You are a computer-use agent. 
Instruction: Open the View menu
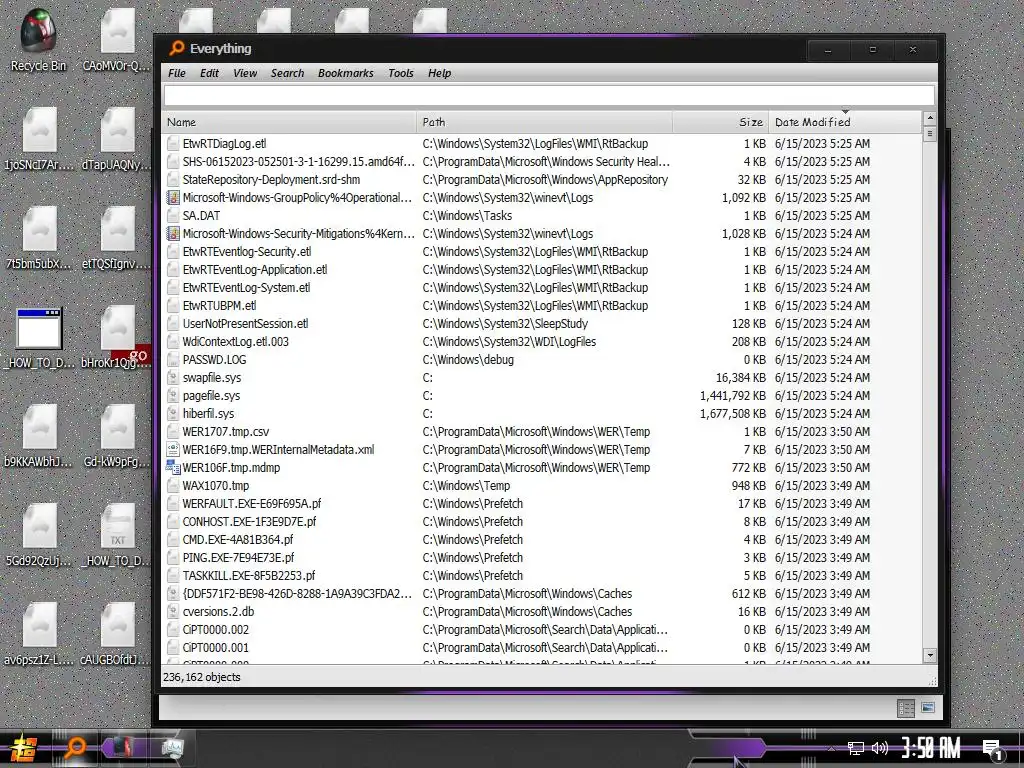[245, 73]
